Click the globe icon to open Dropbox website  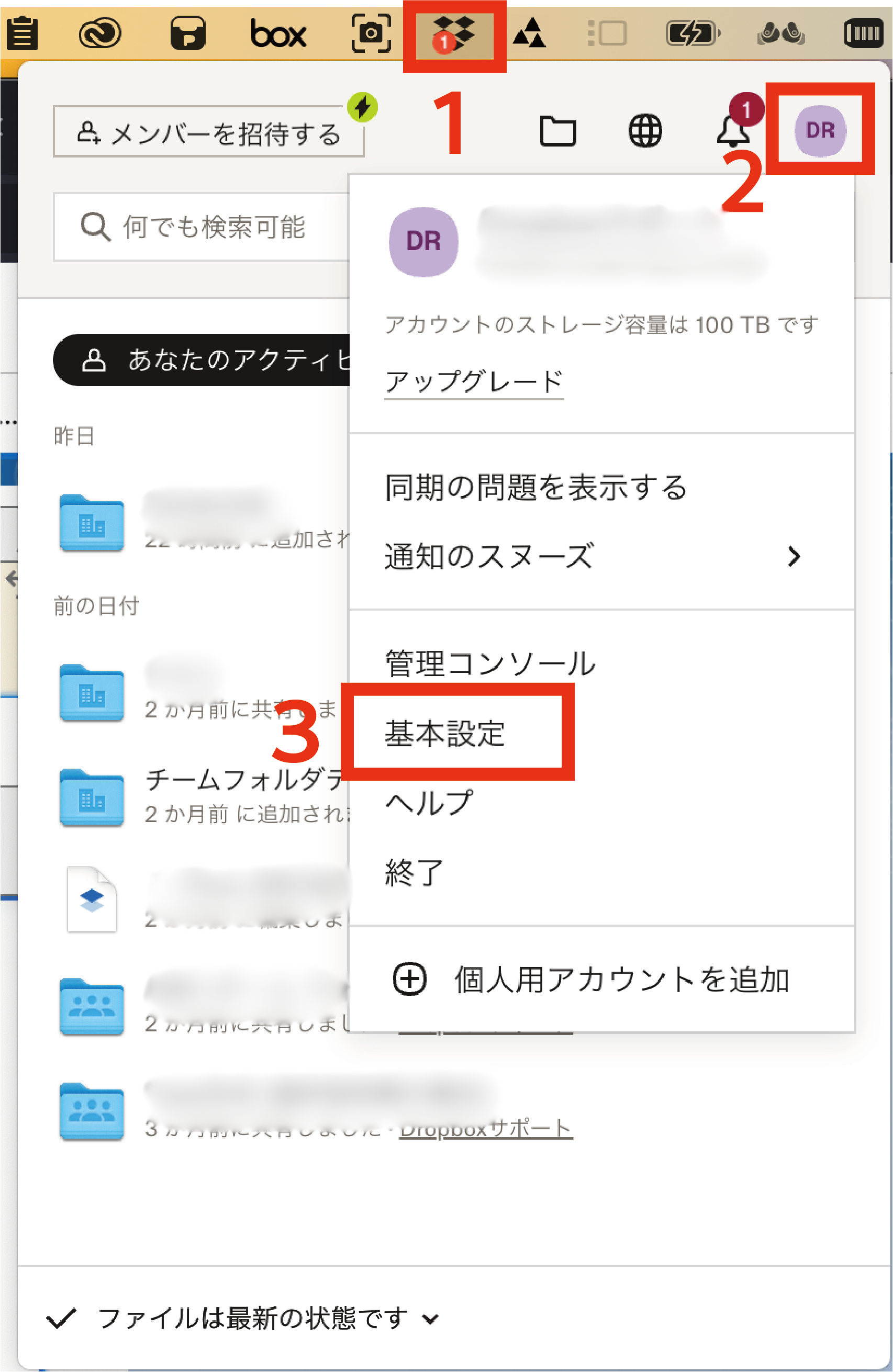[644, 131]
